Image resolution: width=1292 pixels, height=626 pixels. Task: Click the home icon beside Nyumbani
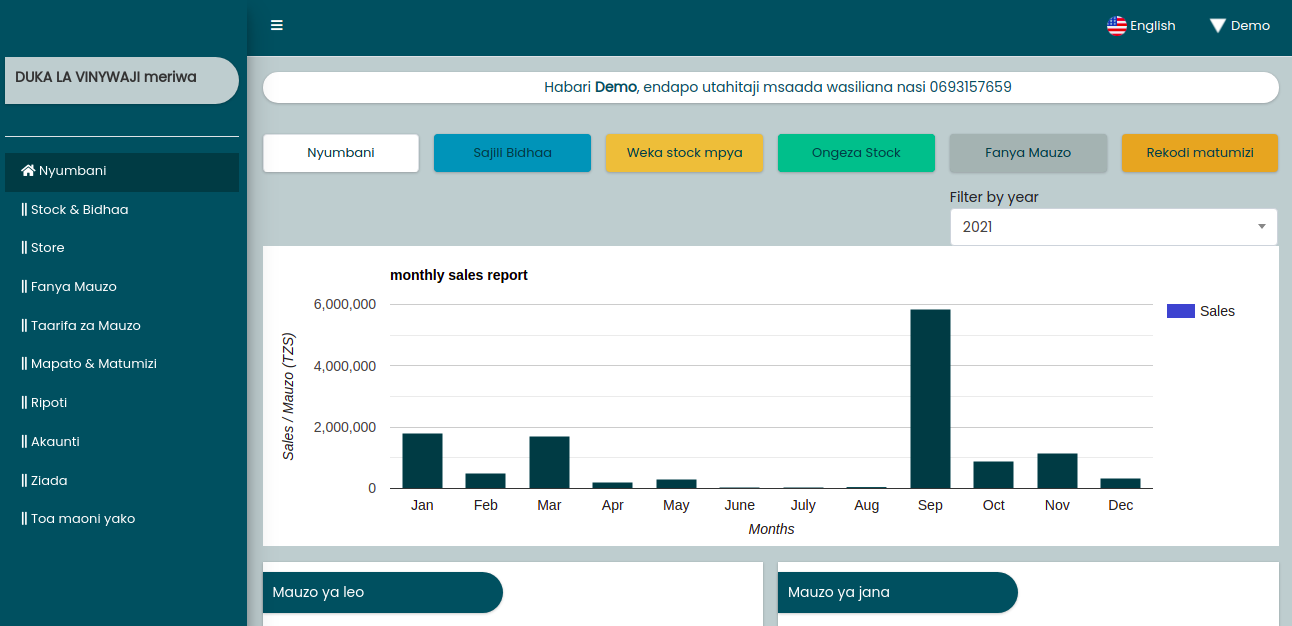click(28, 171)
